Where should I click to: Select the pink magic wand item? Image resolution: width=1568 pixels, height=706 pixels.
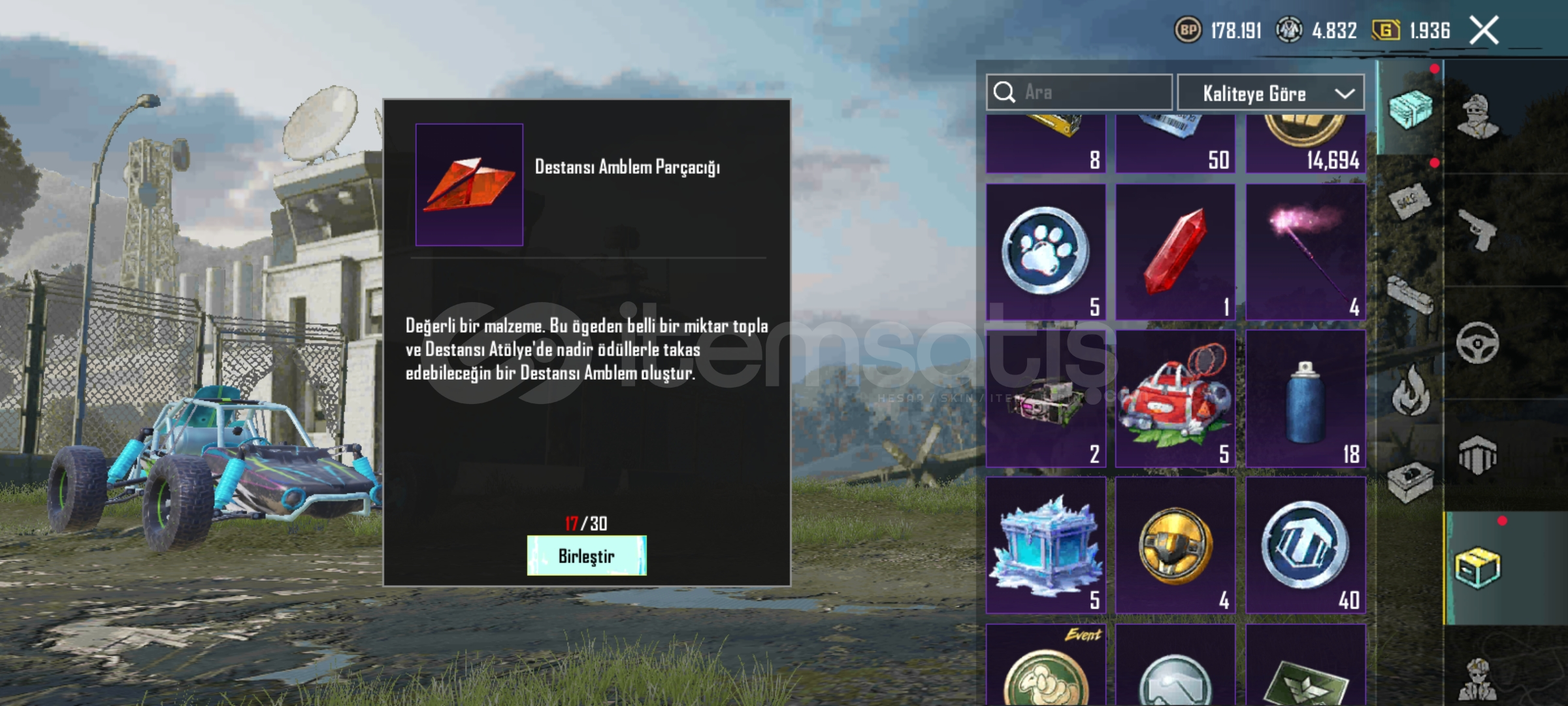pos(1305,252)
